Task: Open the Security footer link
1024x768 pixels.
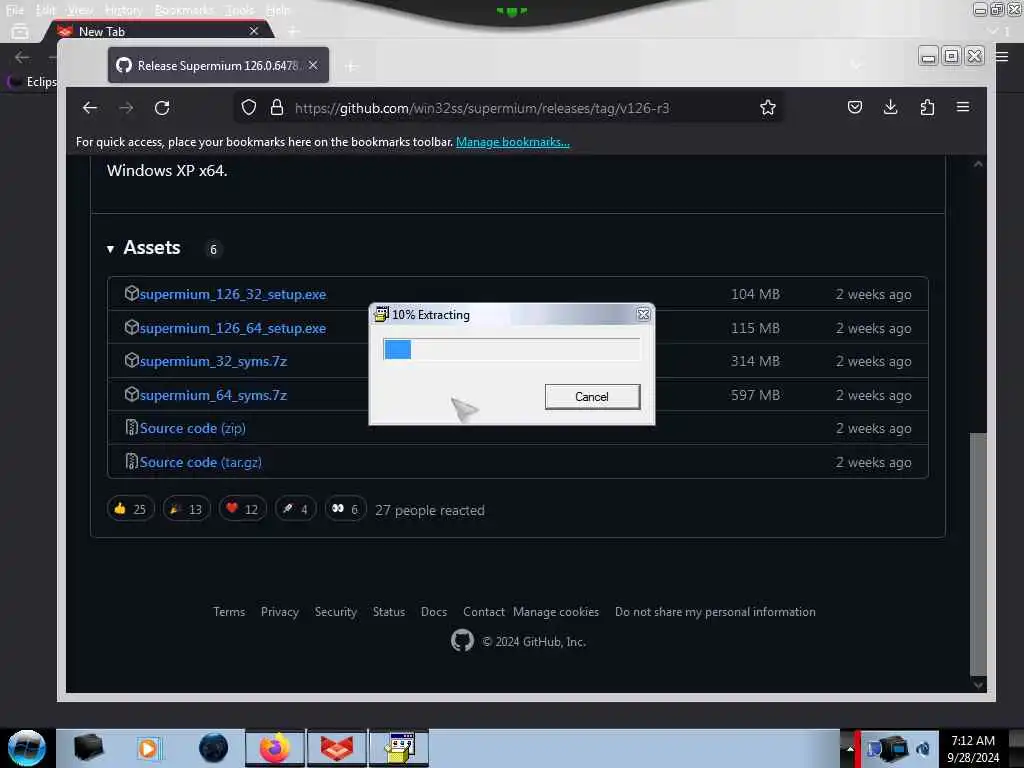Action: point(336,612)
